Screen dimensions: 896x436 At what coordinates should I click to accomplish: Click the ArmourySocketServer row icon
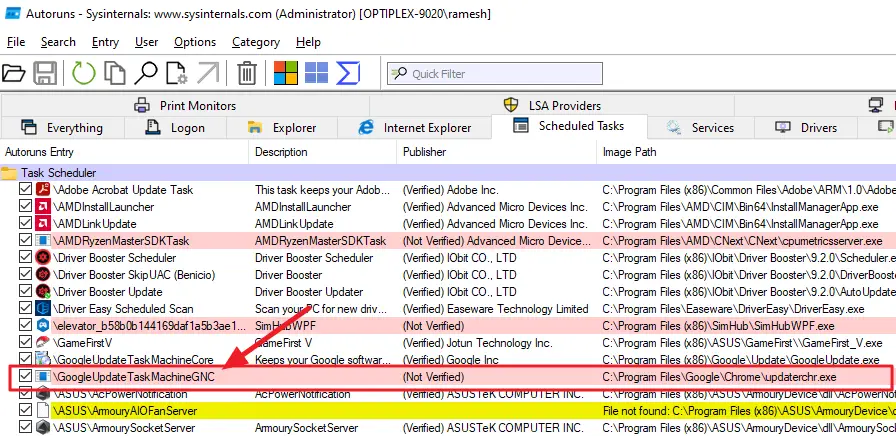point(43,428)
